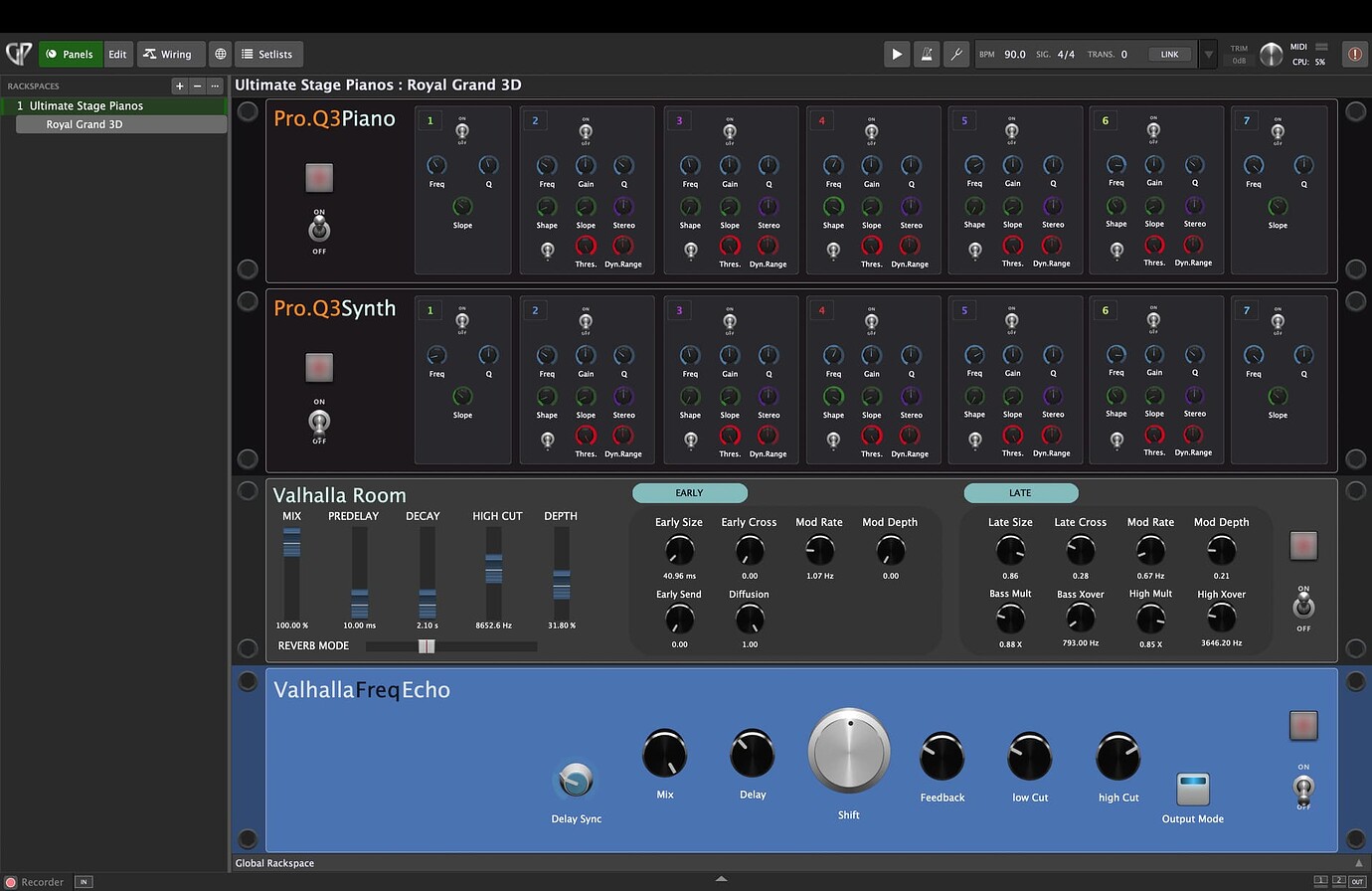This screenshot has height=891, width=1372.
Task: Open the transport dropdown arrow beside LINK
Action: point(1209,55)
